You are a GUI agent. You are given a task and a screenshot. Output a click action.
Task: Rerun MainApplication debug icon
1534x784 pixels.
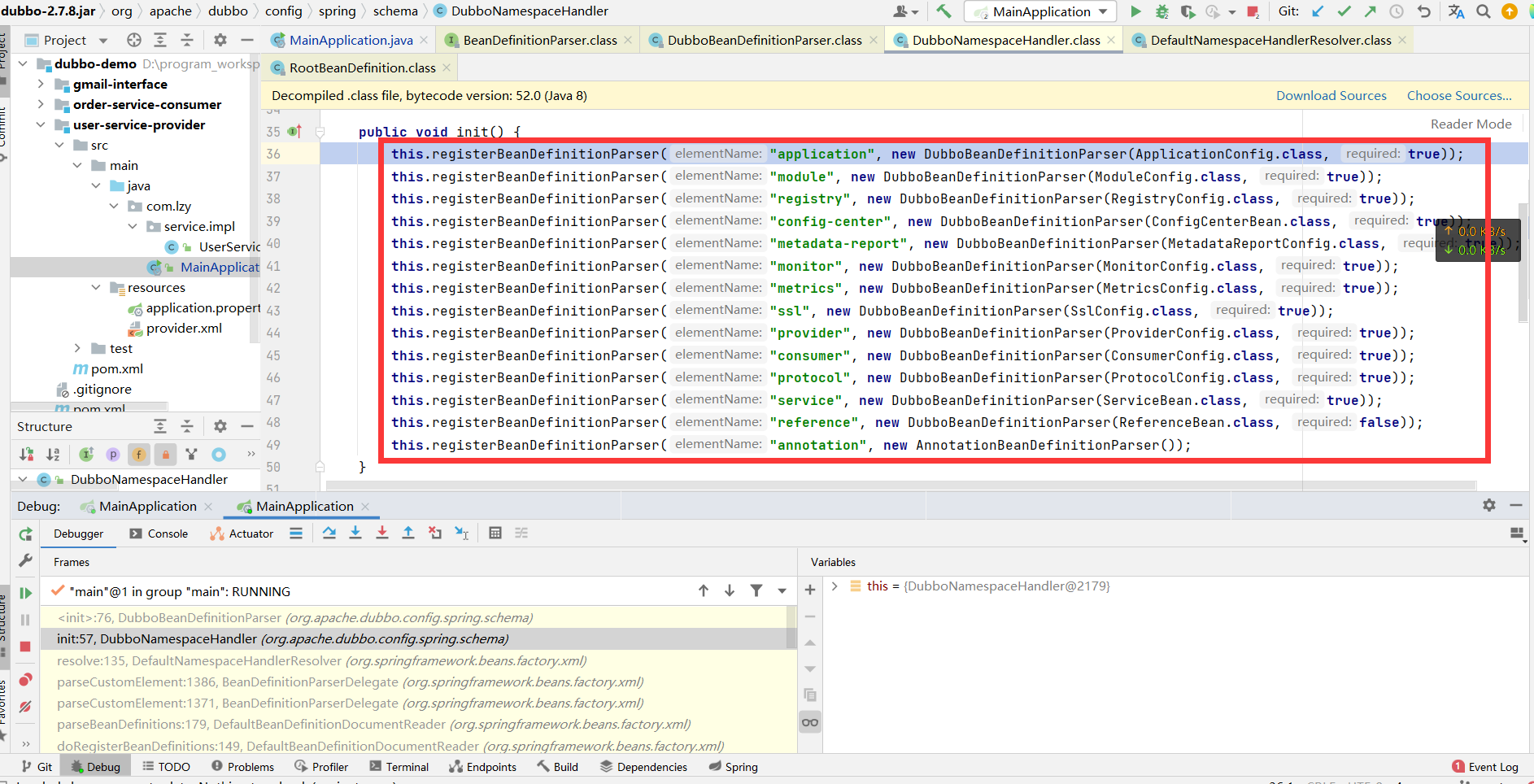(25, 534)
